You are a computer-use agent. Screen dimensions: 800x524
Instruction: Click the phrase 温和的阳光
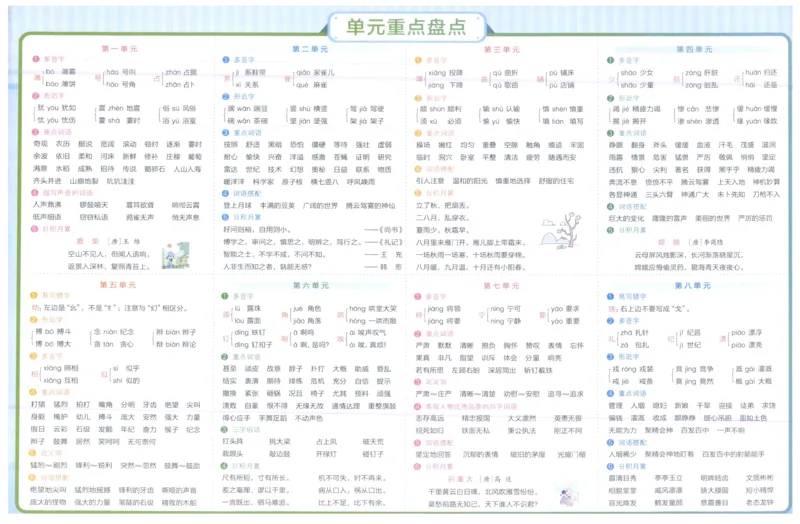(470, 181)
